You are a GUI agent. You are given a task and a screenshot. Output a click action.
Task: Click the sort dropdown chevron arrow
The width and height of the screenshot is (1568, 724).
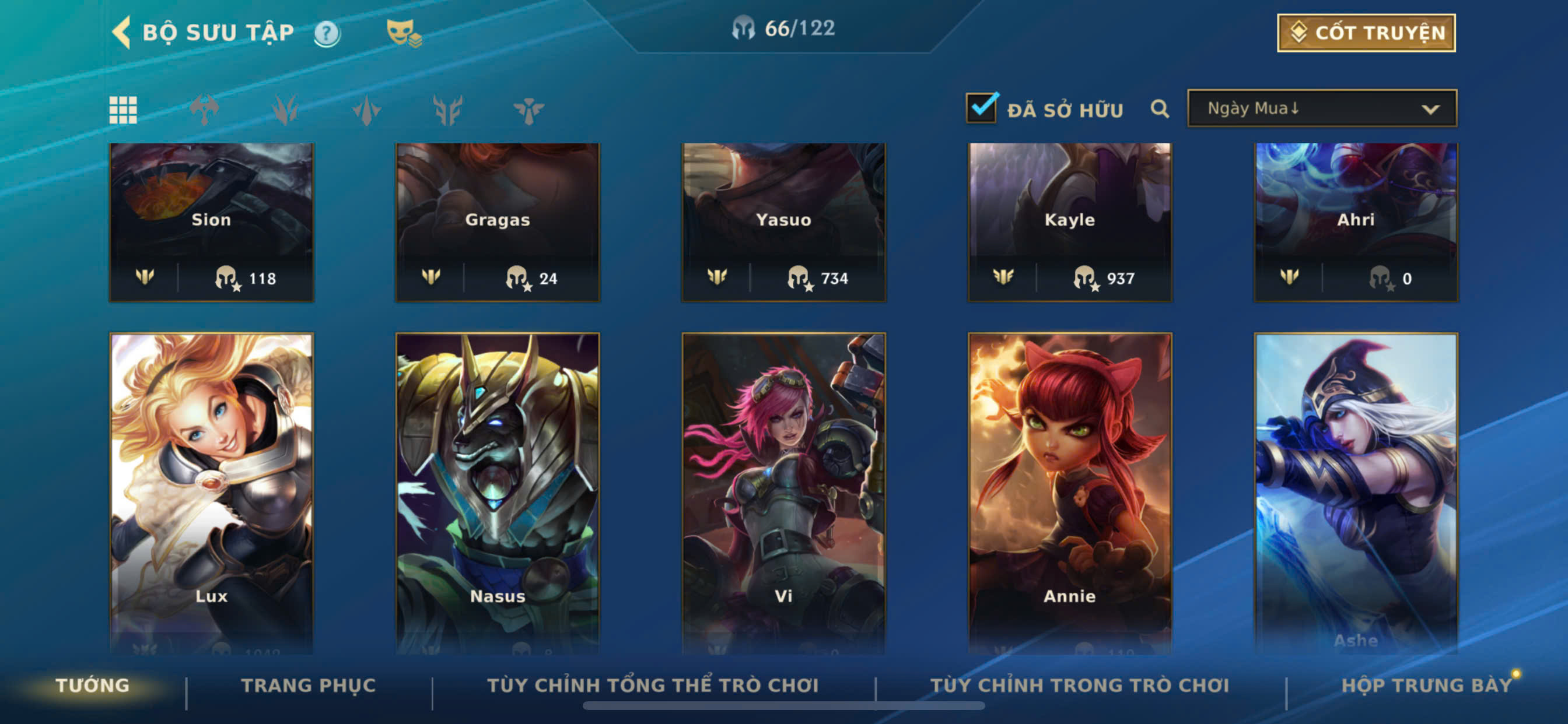point(1430,110)
